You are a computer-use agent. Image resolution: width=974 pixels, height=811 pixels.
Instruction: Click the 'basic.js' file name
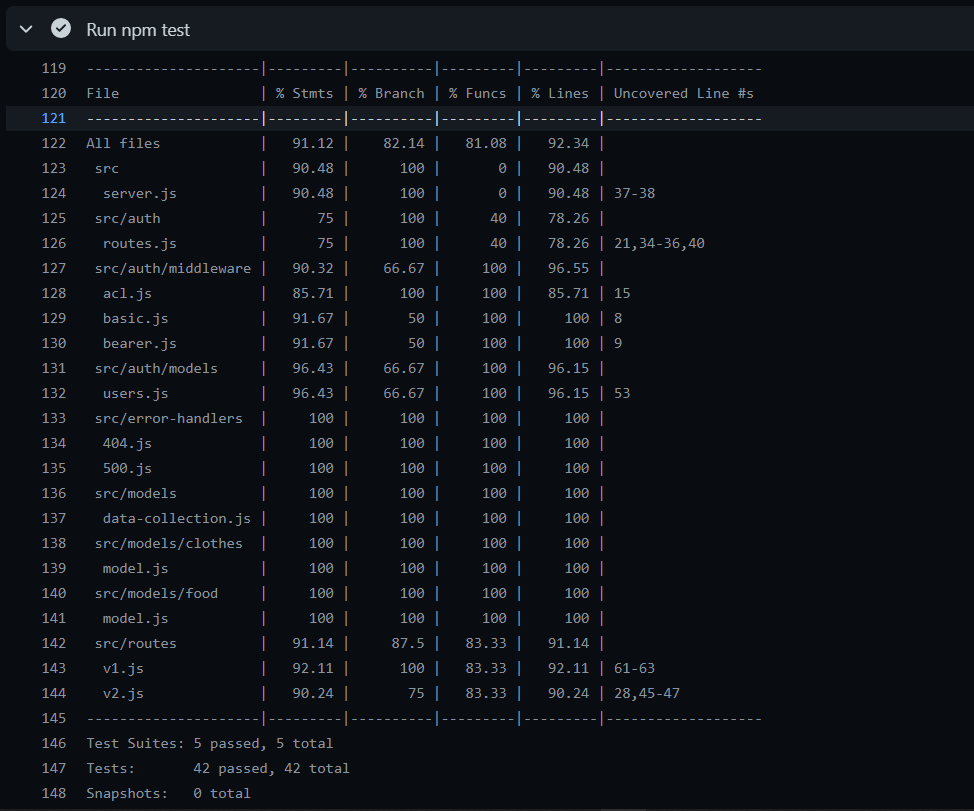coord(135,319)
